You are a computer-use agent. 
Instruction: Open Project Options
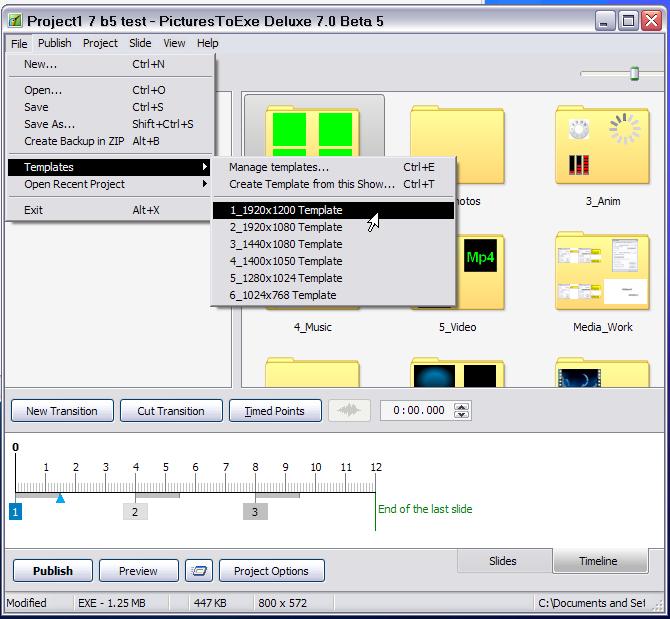[272, 571]
